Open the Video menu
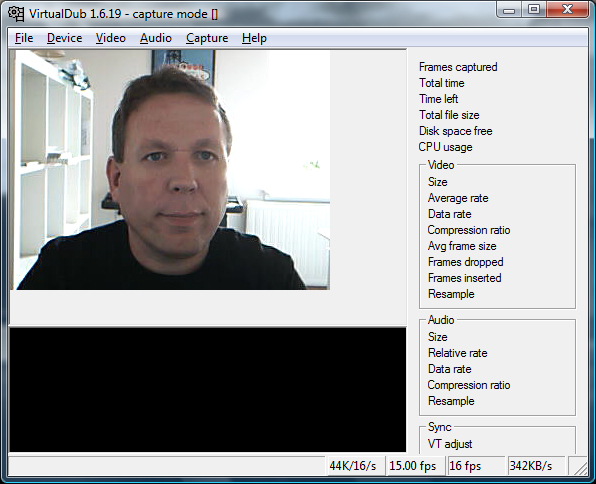The image size is (596, 484). [111, 38]
